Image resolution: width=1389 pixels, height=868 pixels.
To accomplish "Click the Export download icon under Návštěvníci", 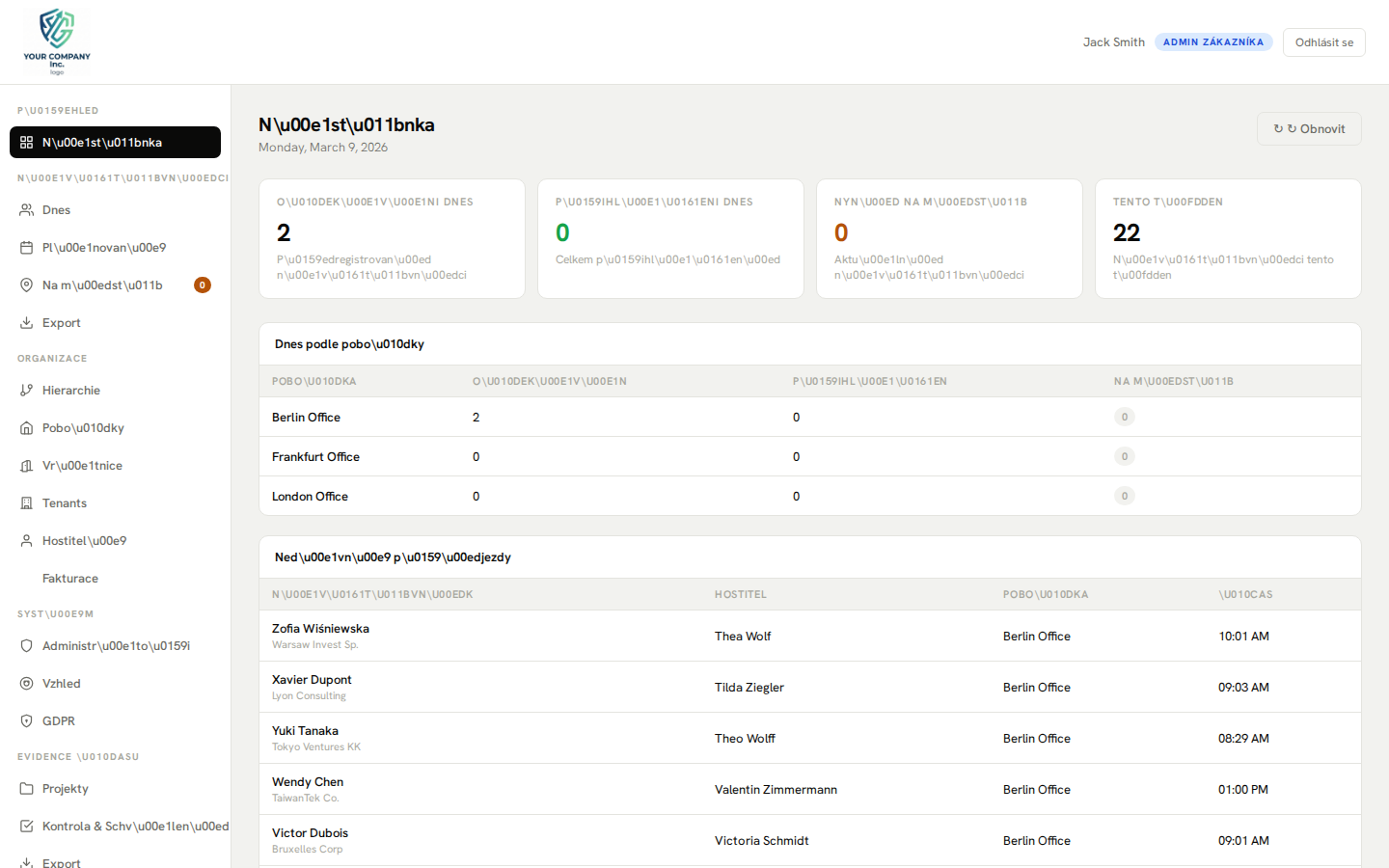I will (x=26, y=322).
